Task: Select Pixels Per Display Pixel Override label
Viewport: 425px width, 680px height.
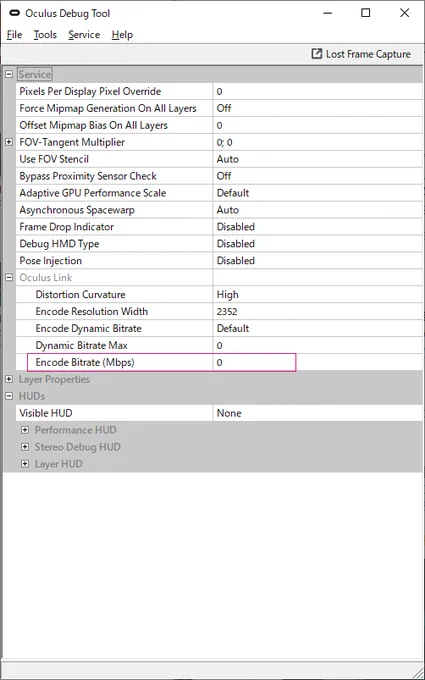Action: click(90, 92)
